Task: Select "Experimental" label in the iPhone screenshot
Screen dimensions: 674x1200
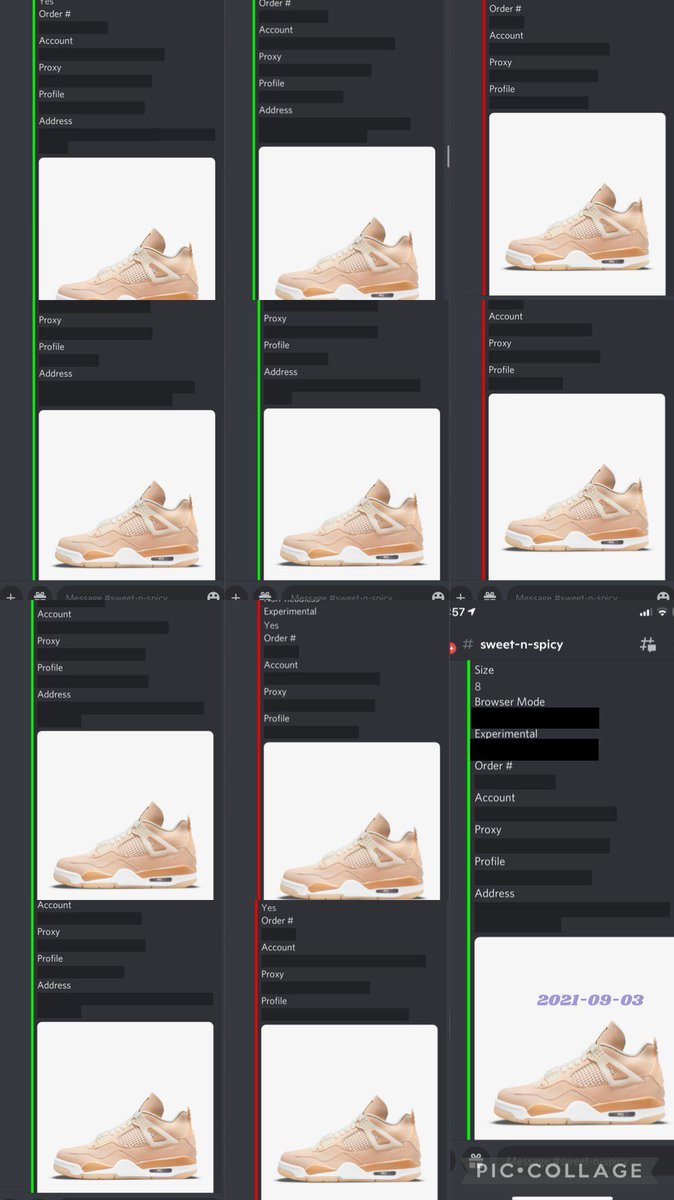Action: pos(505,734)
